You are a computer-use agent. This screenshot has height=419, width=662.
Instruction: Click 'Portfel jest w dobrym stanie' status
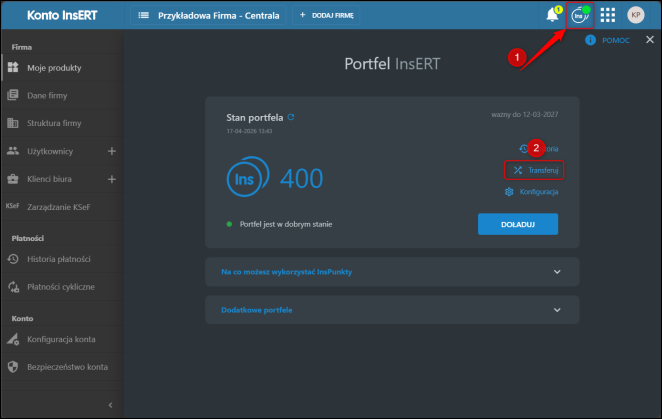(x=286, y=224)
